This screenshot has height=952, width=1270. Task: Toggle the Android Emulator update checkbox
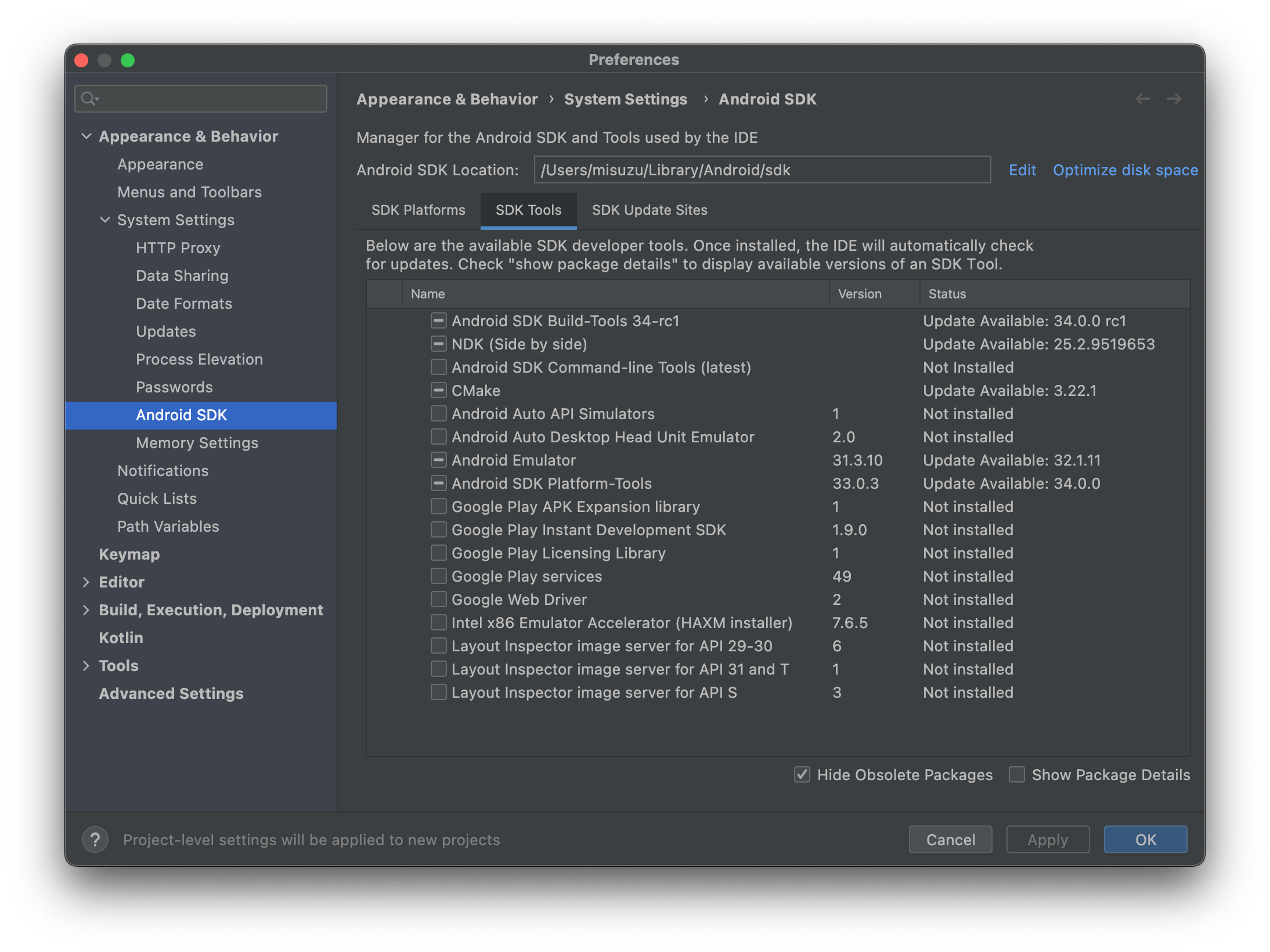(439, 460)
